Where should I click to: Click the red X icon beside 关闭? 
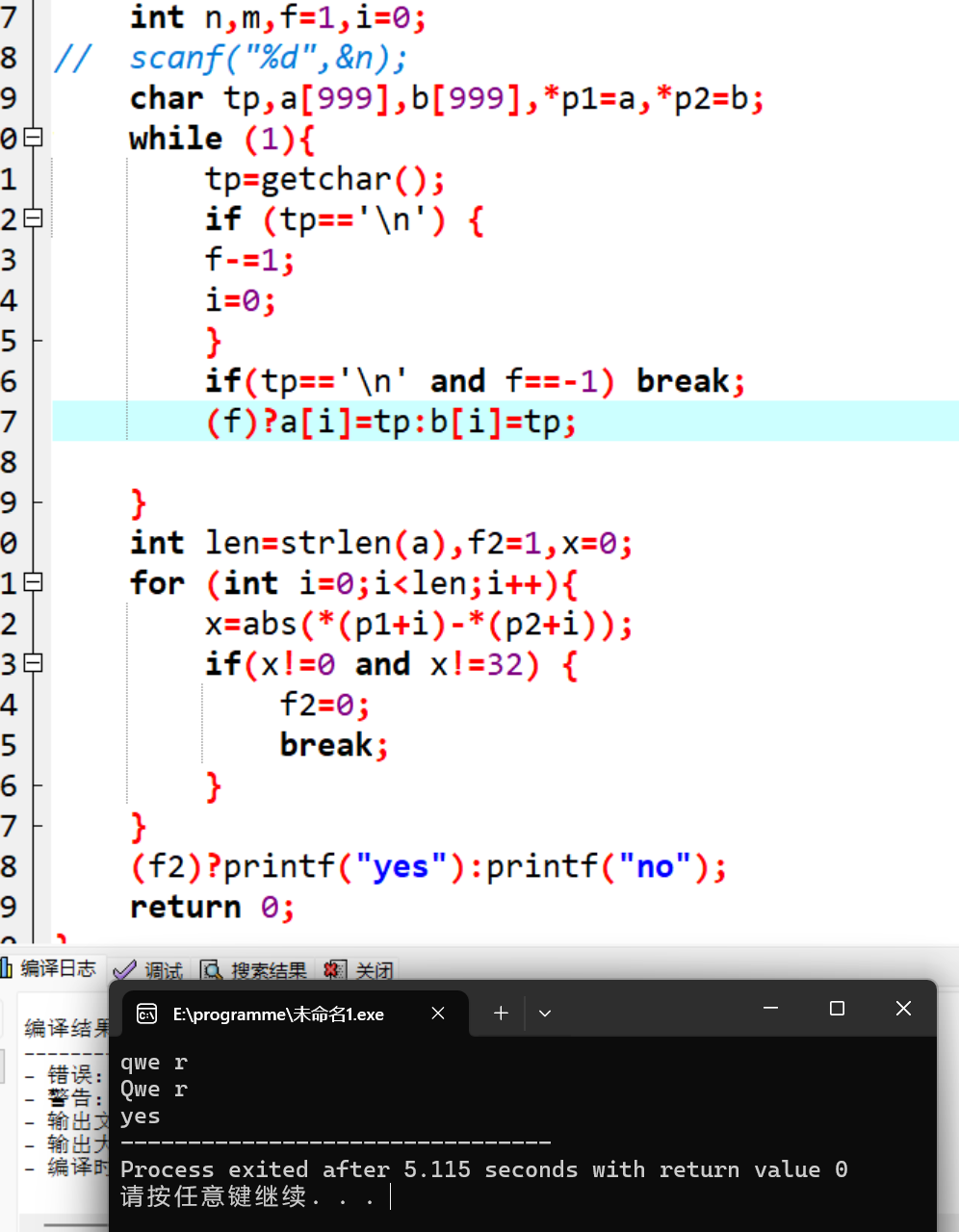coord(334,970)
